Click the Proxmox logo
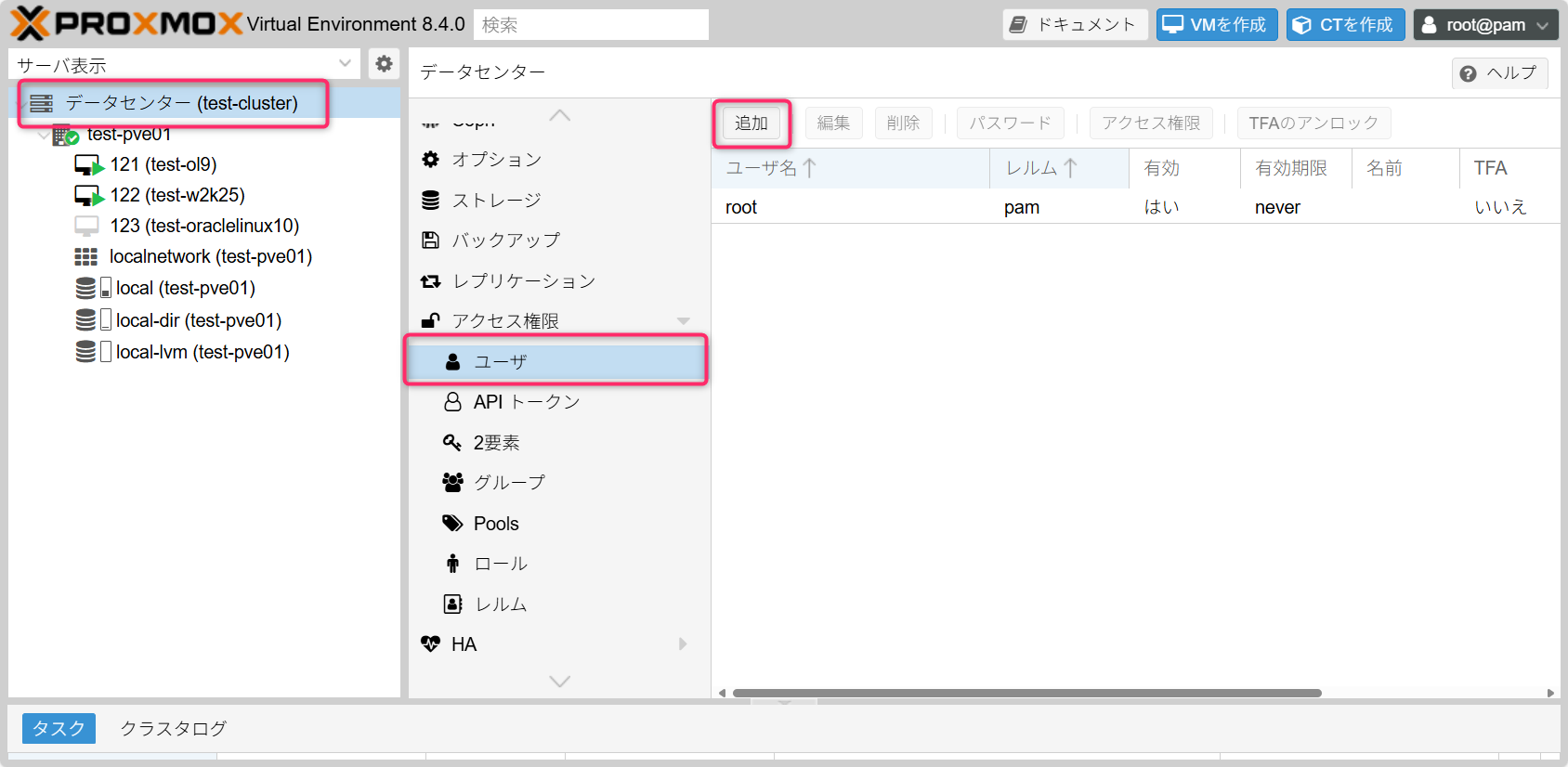The image size is (1568, 767). pyautogui.click(x=127, y=23)
